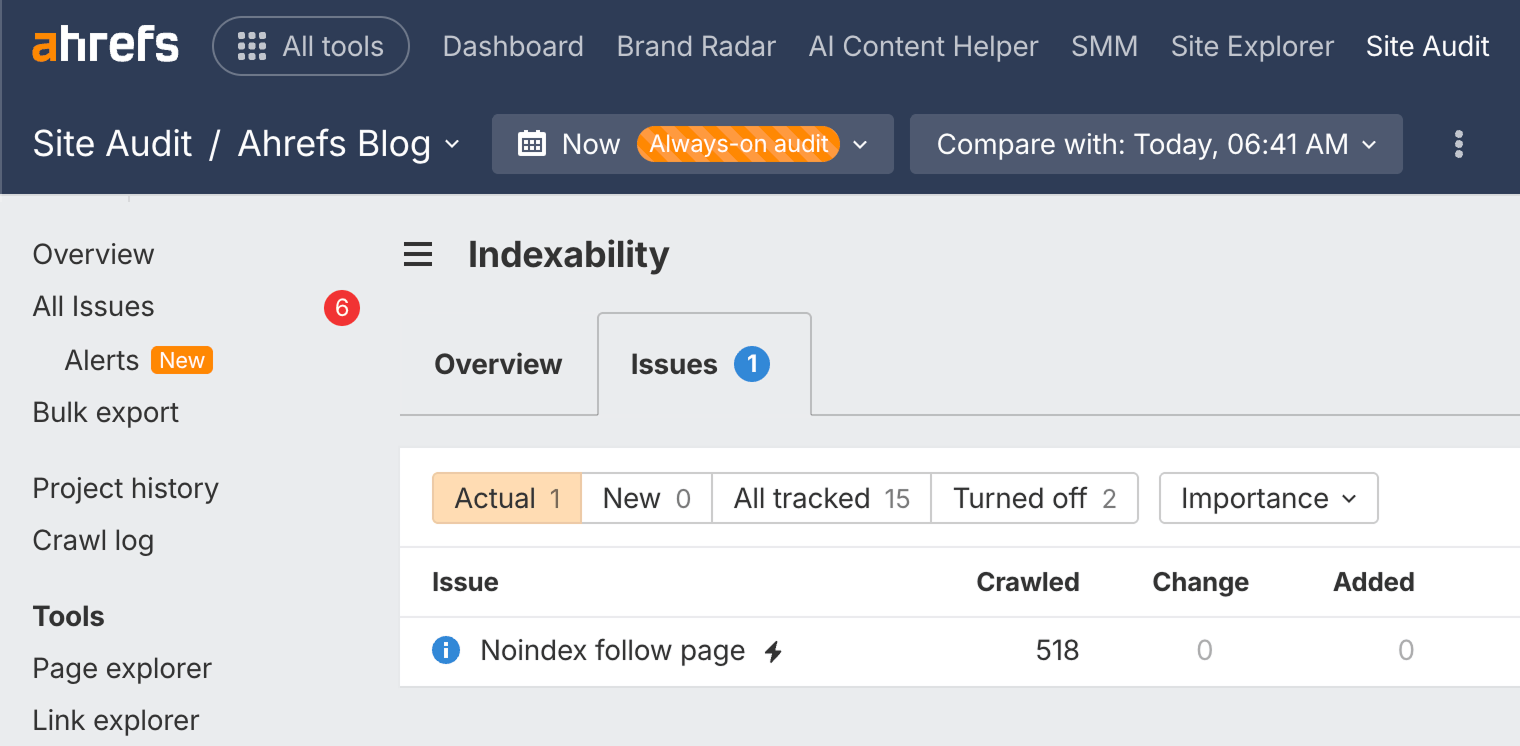Open the Compare with date dropdown
This screenshot has height=746, width=1520.
pyautogui.click(x=1155, y=144)
